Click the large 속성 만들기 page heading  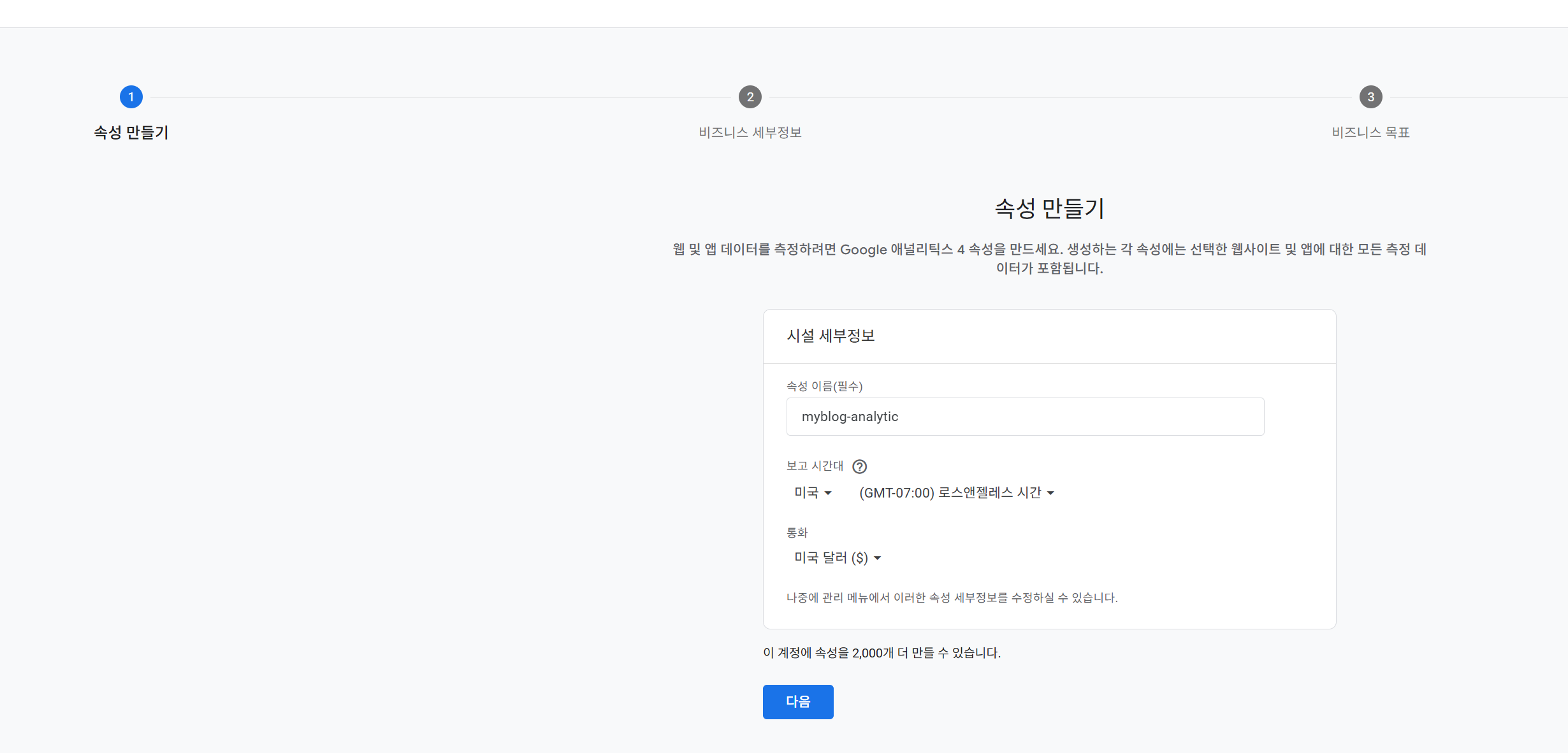coord(1049,208)
